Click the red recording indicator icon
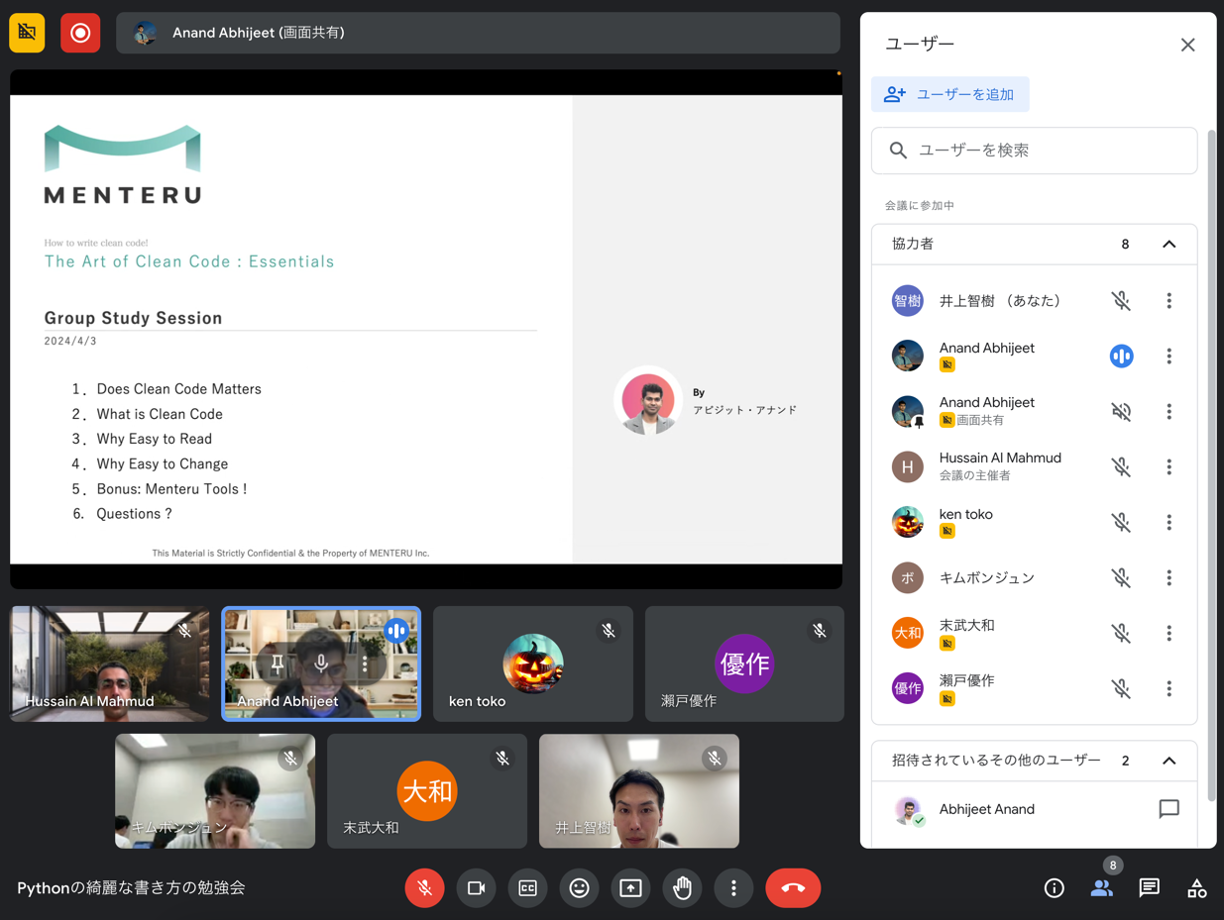1224x920 pixels. [80, 33]
